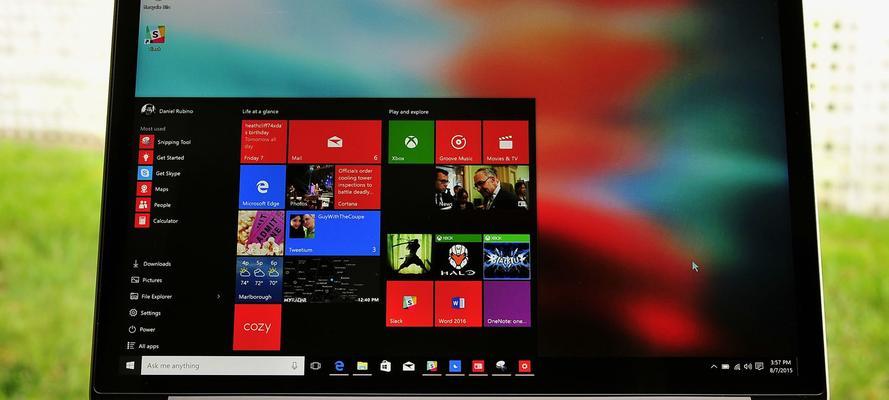Open the yellow File Explorer taskbar icon
The width and height of the screenshot is (889, 400).
click(x=362, y=366)
